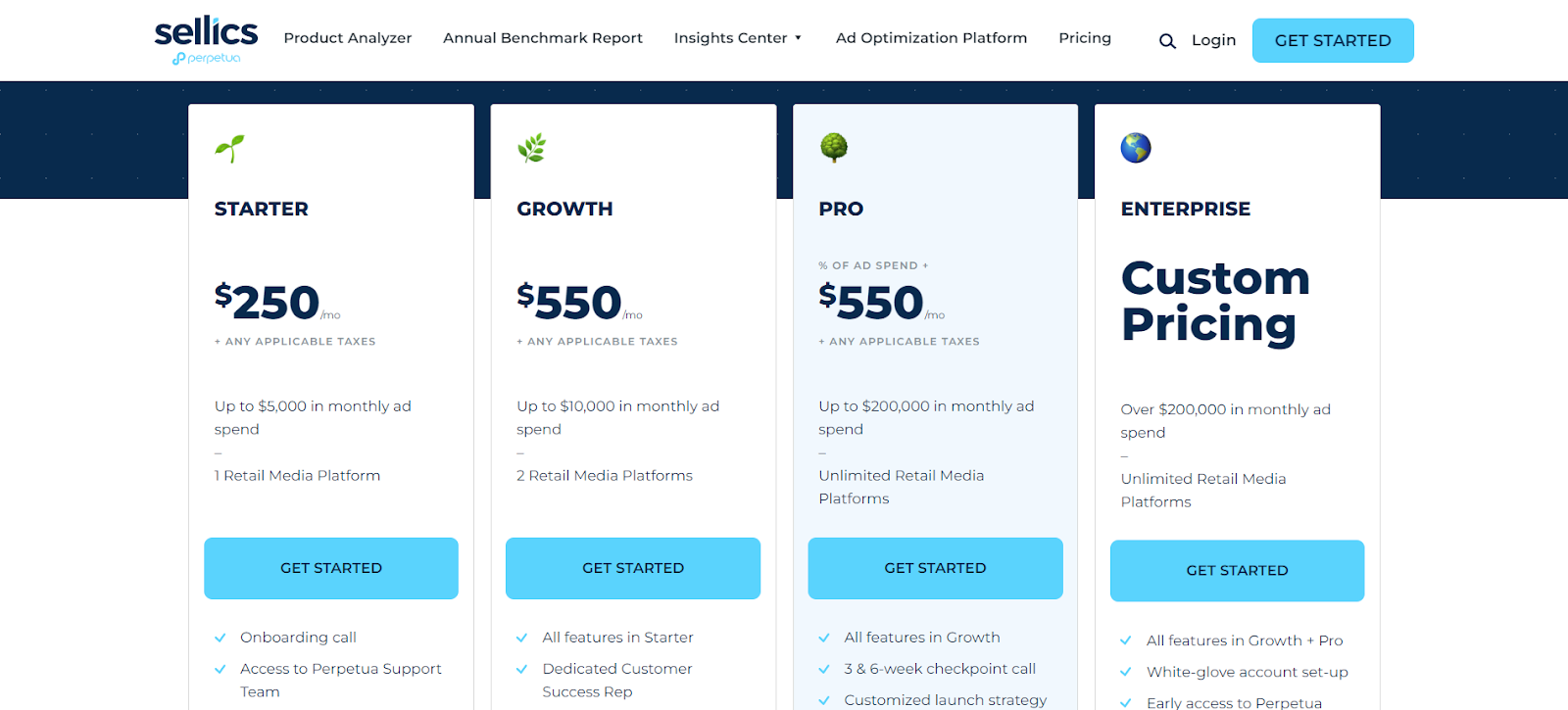1568x710 pixels.
Task: Click 'White-glove account set-up' text
Action: pos(1248,672)
